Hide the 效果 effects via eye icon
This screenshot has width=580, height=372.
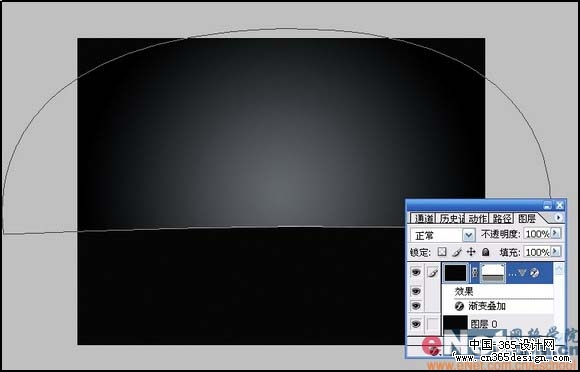pyautogui.click(x=416, y=291)
